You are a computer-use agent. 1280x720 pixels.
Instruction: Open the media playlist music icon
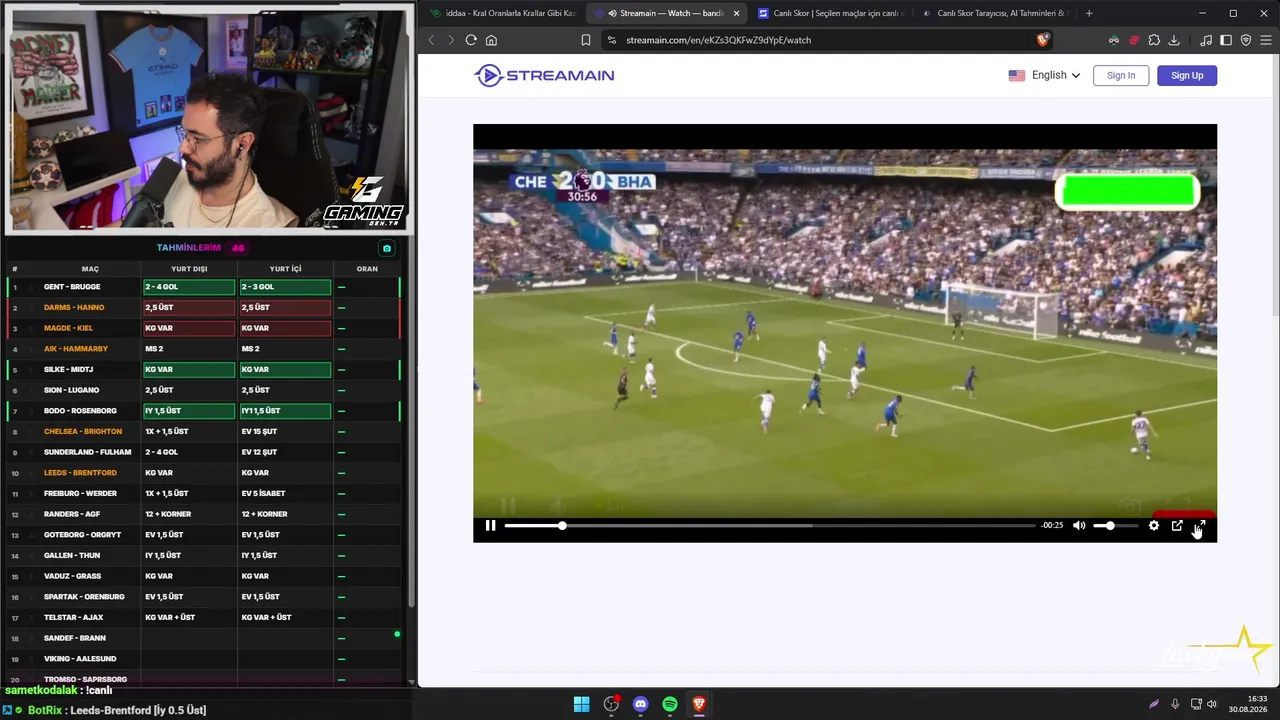pos(1206,40)
